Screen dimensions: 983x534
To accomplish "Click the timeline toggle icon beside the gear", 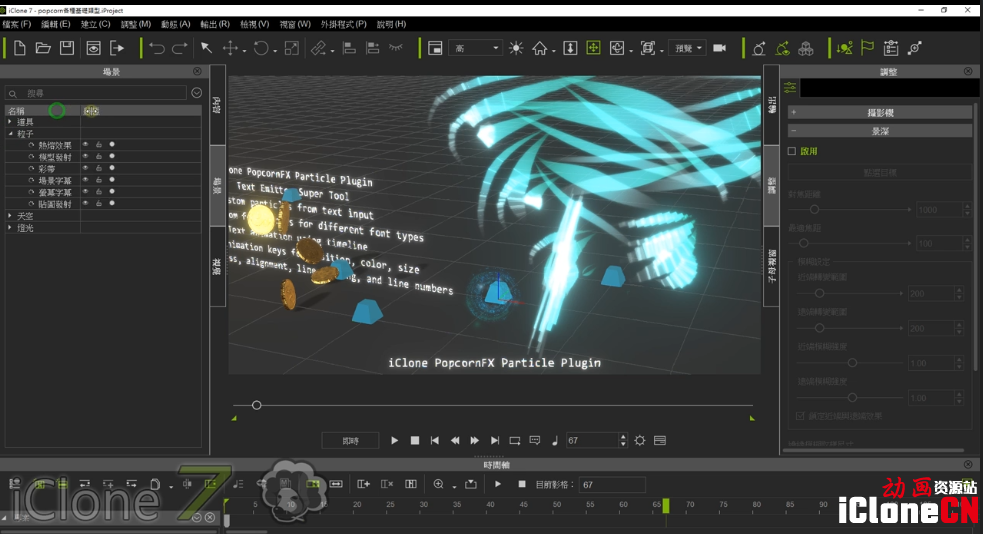I will click(660, 441).
